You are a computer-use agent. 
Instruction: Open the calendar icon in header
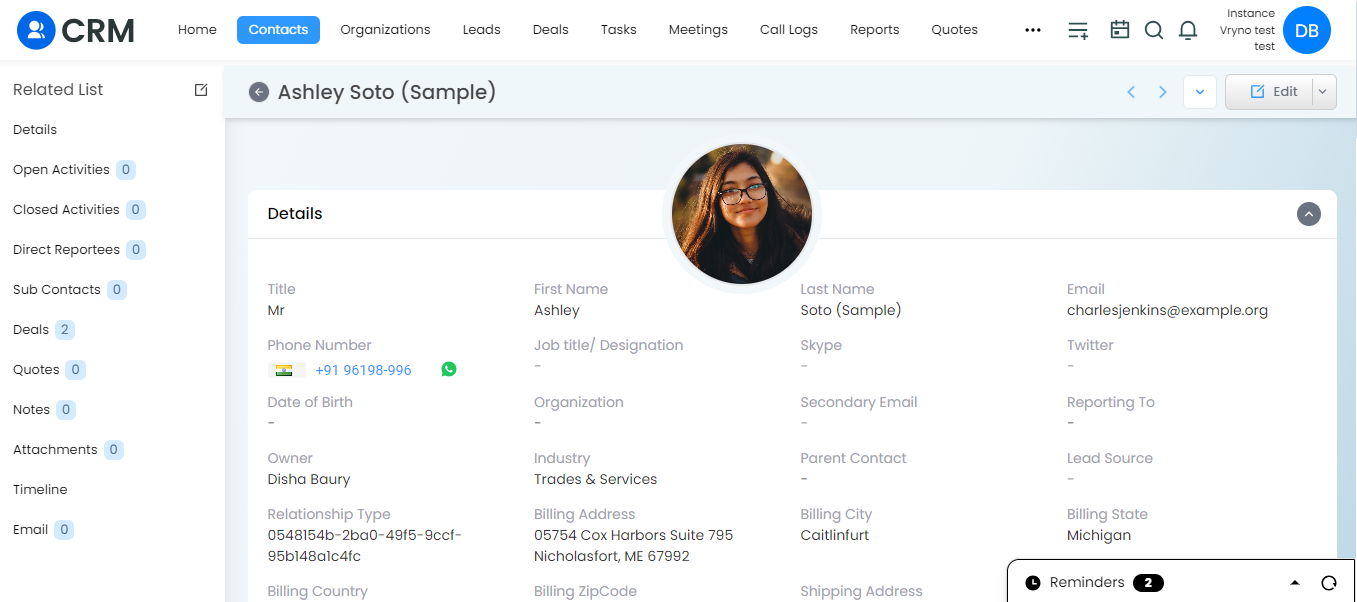pyautogui.click(x=1120, y=30)
